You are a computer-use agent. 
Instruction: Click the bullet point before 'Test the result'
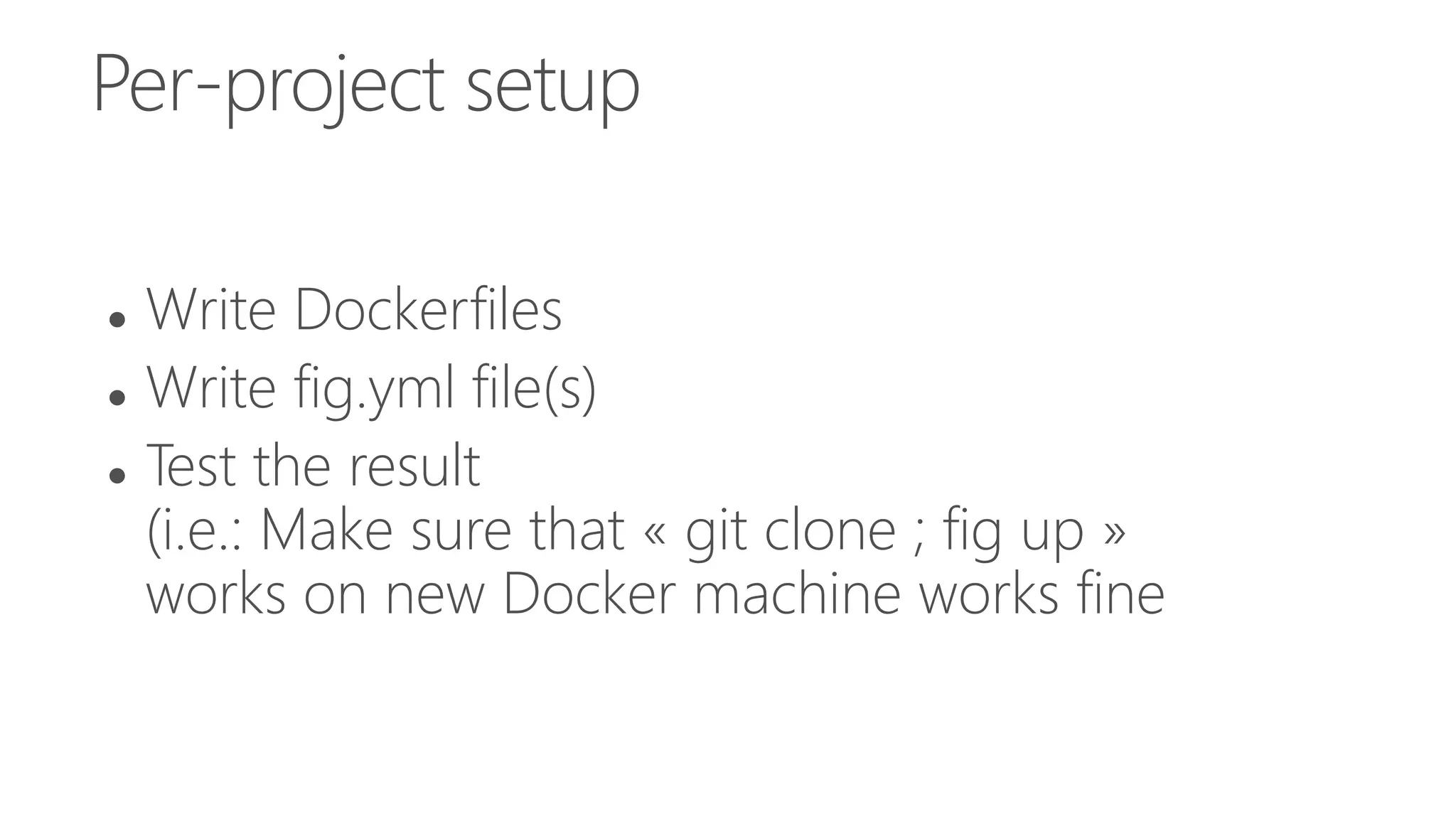117,475
